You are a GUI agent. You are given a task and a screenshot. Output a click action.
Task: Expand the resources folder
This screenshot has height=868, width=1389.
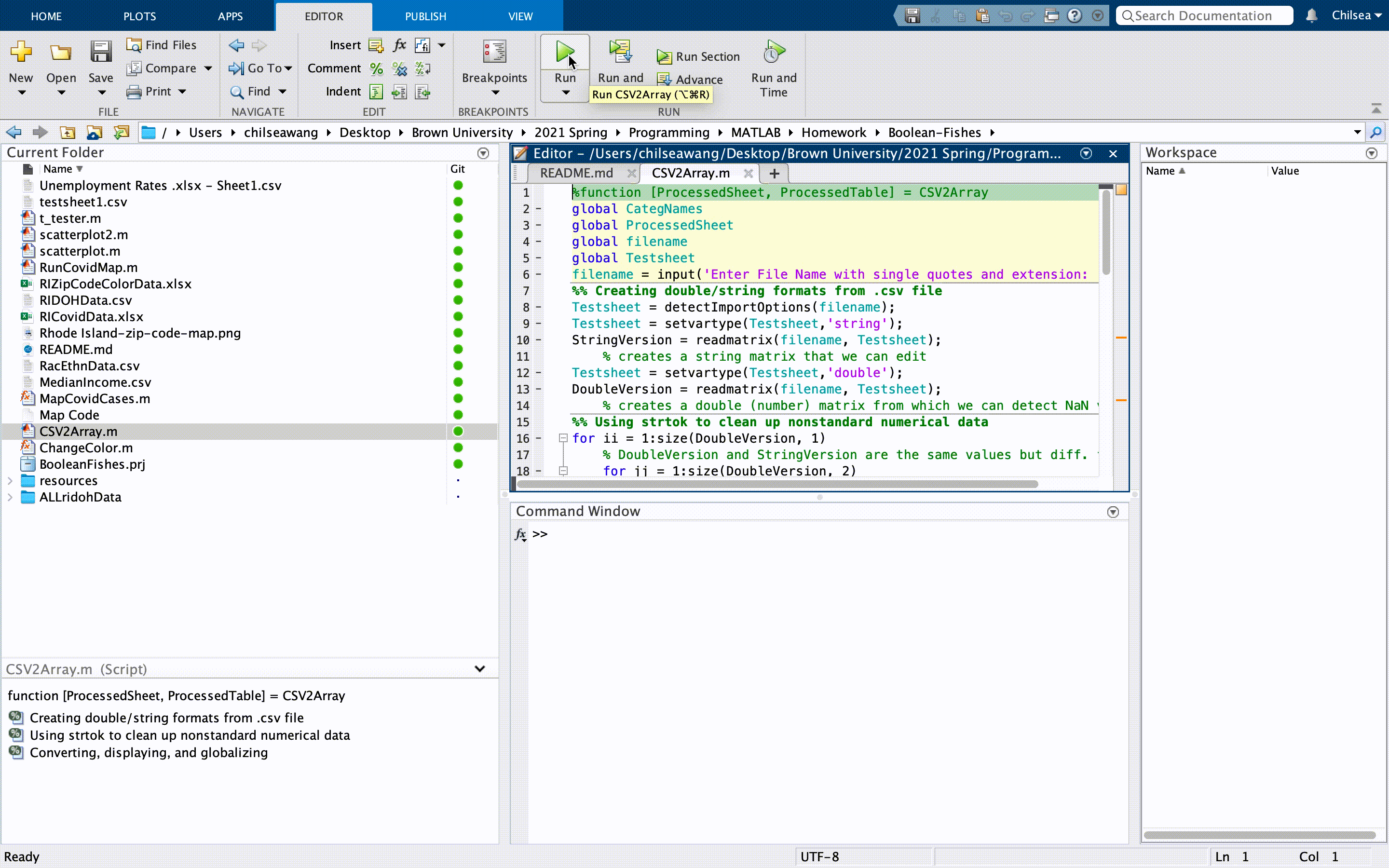tap(10, 480)
